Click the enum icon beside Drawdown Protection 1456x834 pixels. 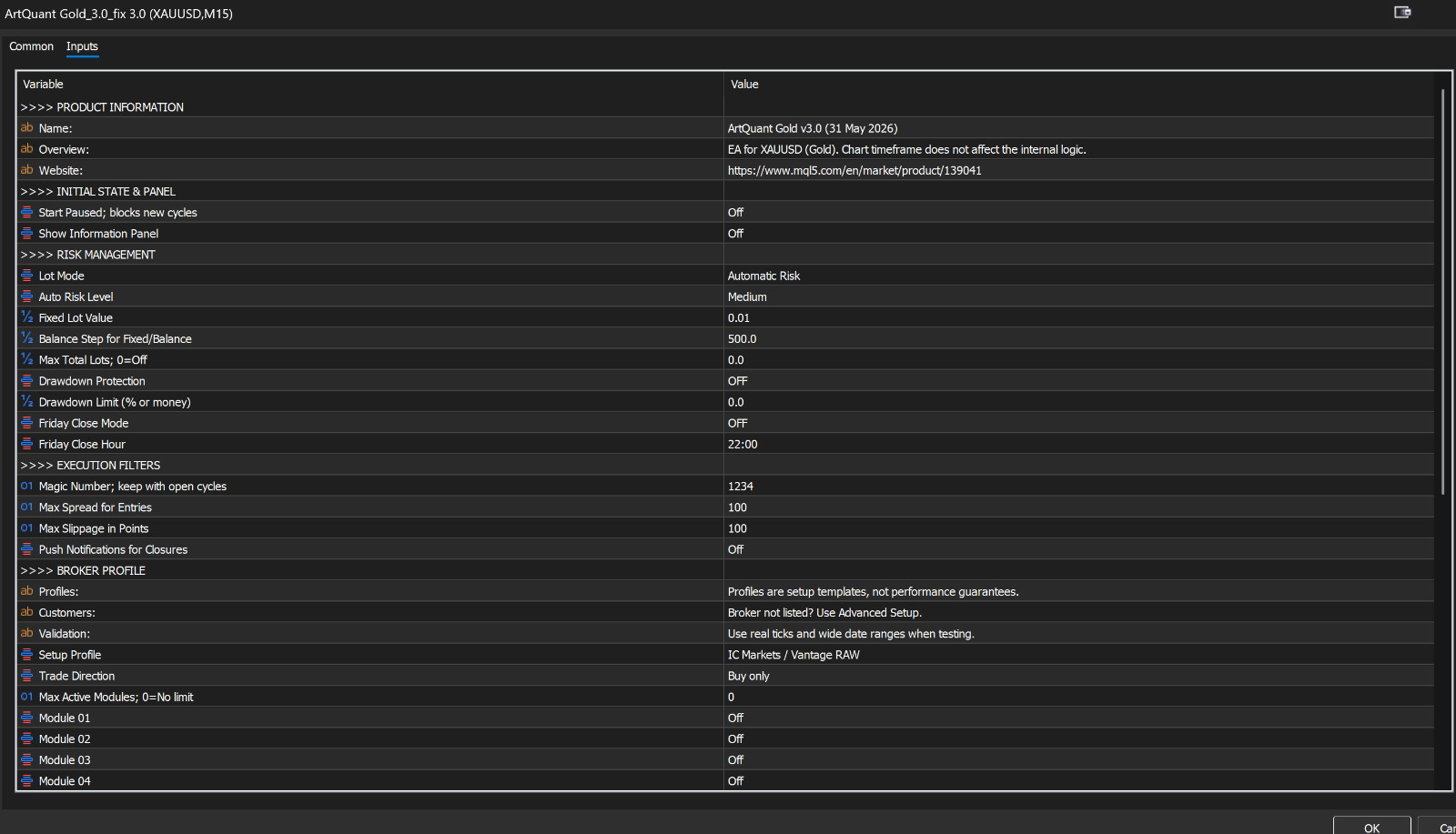coord(26,381)
